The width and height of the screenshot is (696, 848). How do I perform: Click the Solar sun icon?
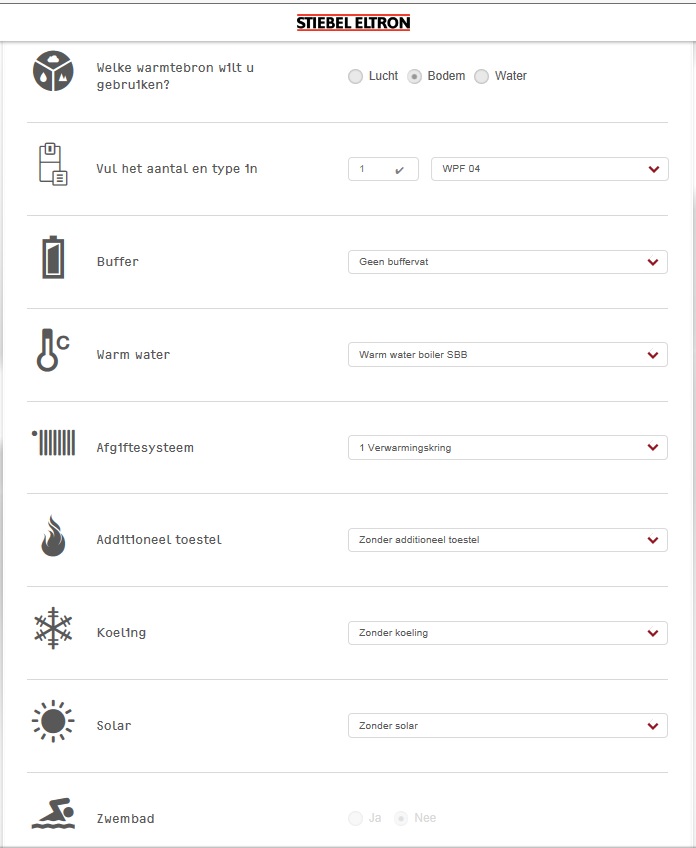click(x=53, y=722)
